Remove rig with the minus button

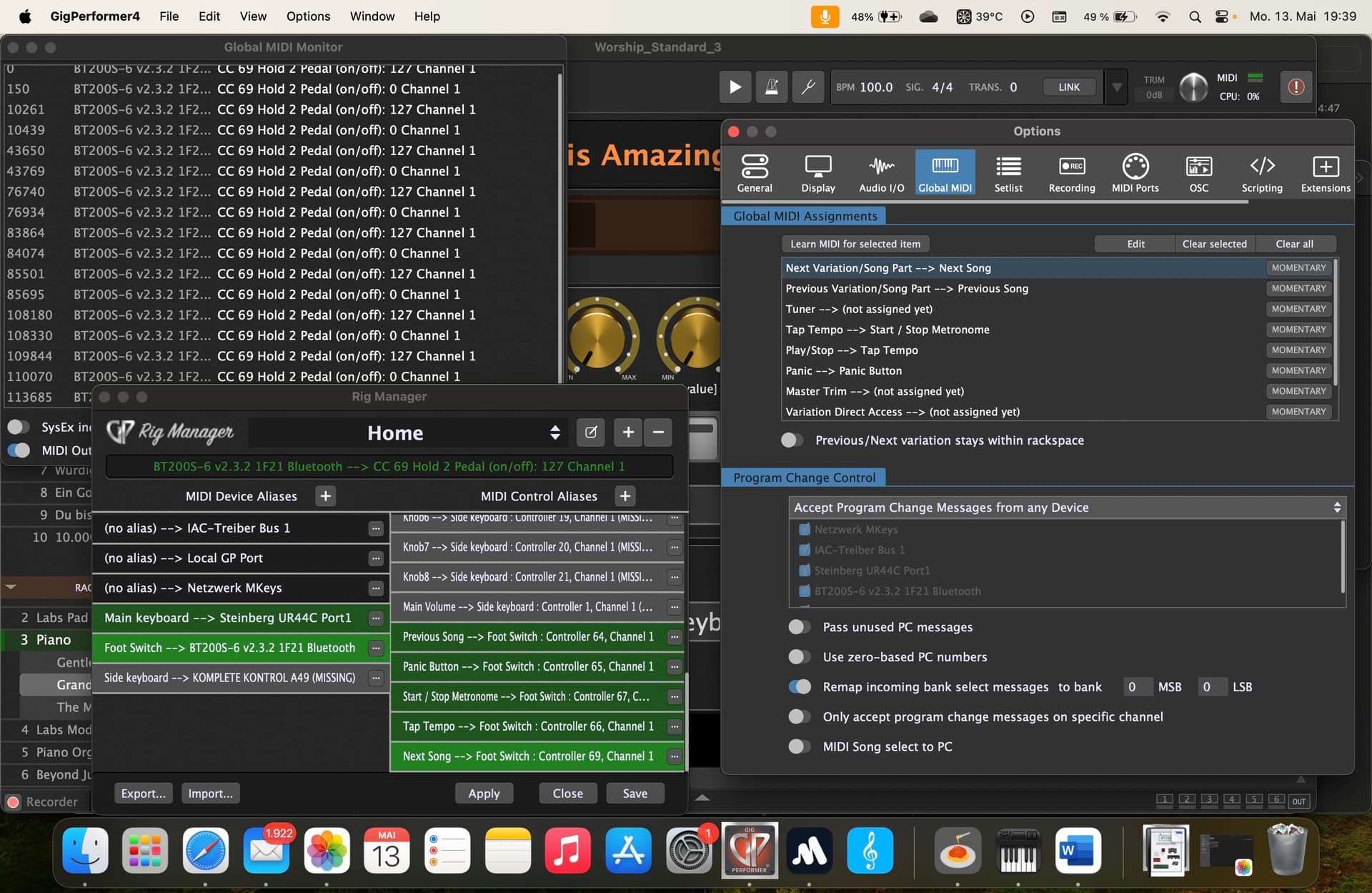pos(658,432)
